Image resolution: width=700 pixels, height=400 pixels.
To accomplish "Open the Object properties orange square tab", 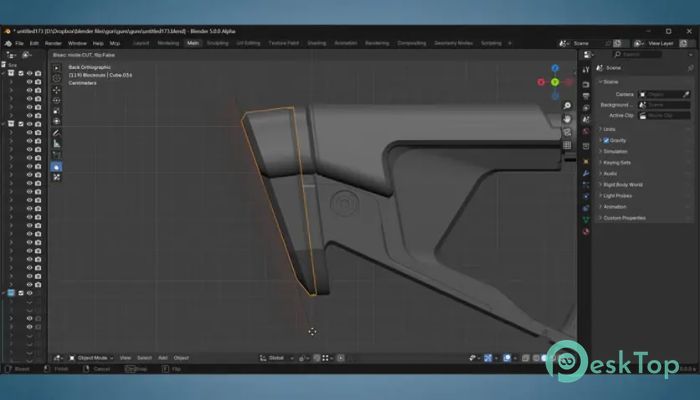I will (586, 161).
